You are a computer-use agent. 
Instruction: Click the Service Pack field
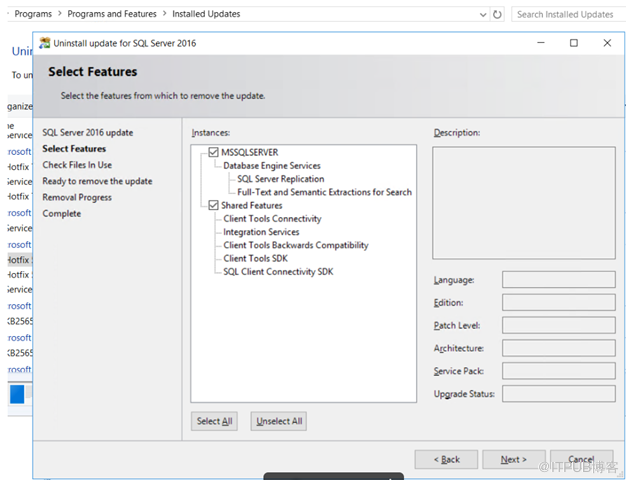click(x=559, y=371)
